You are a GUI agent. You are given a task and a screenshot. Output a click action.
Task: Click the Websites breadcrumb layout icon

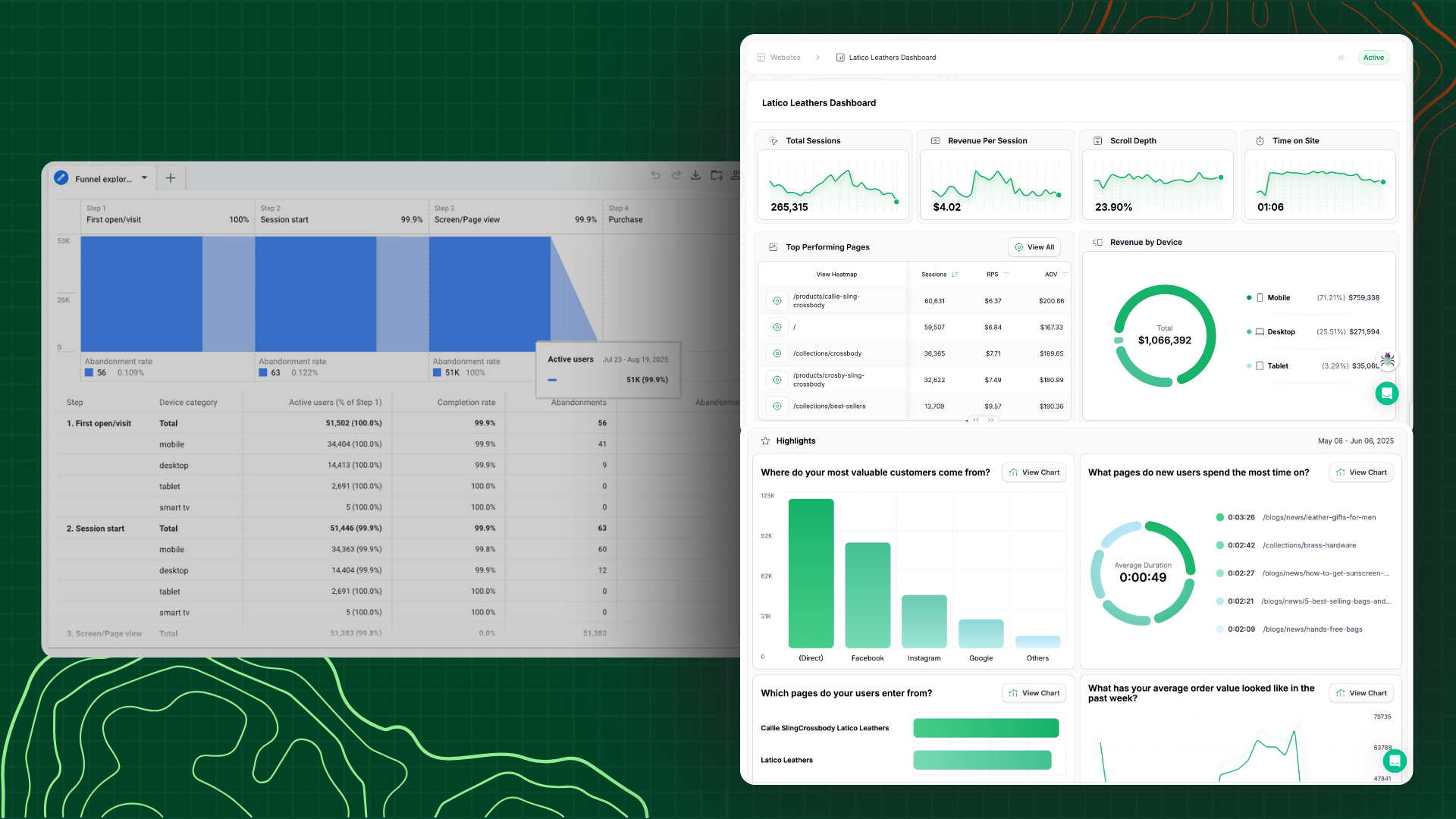tap(761, 58)
